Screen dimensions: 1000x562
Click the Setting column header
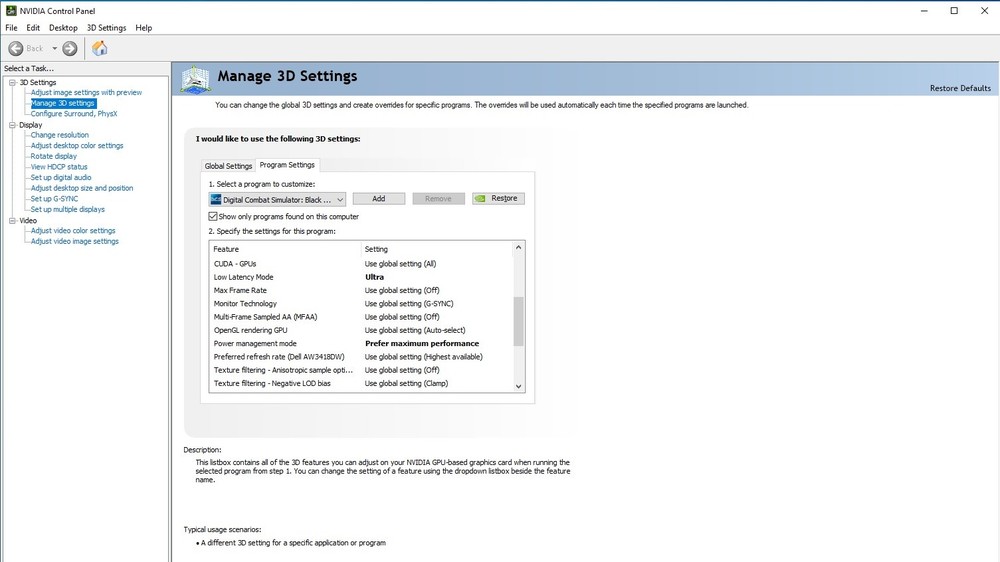437,249
